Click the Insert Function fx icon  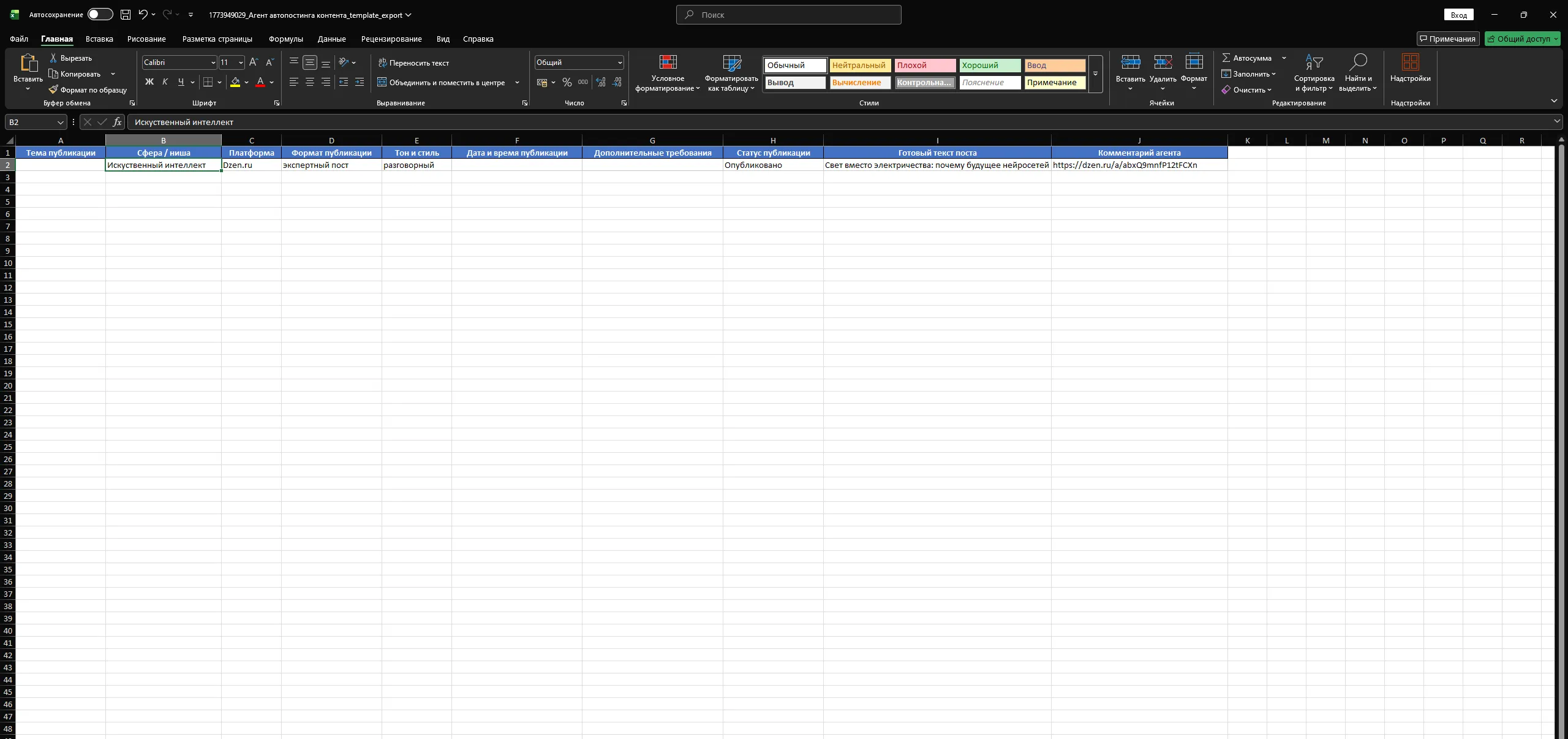coord(117,122)
